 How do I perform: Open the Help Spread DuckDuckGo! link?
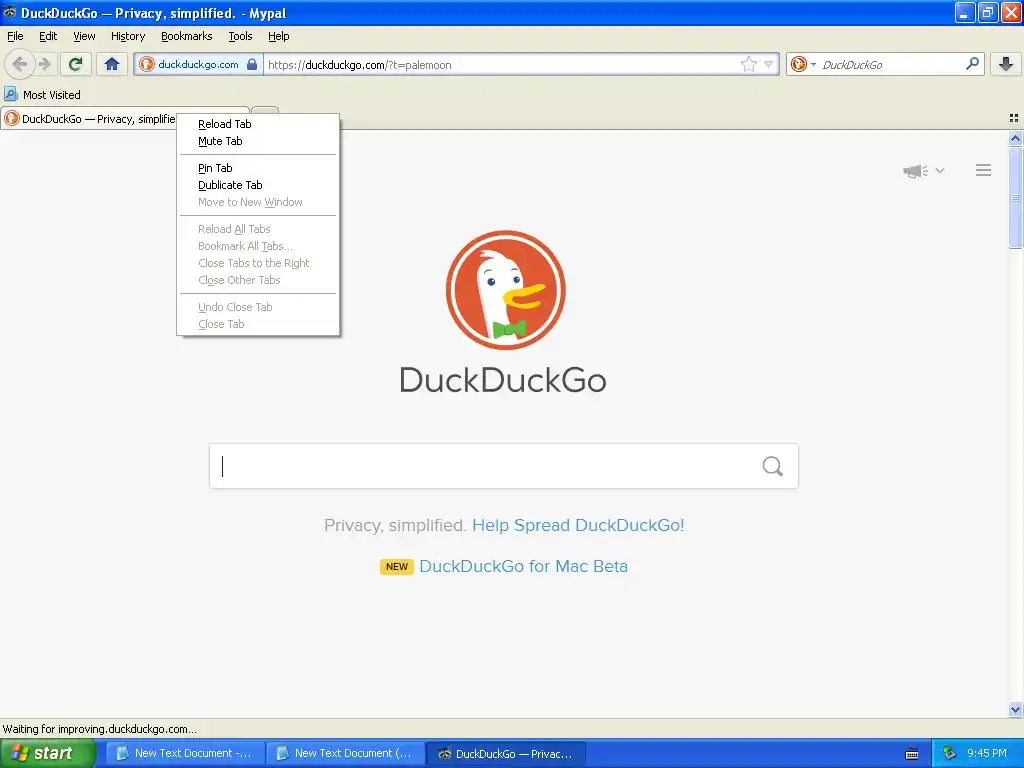pos(578,525)
